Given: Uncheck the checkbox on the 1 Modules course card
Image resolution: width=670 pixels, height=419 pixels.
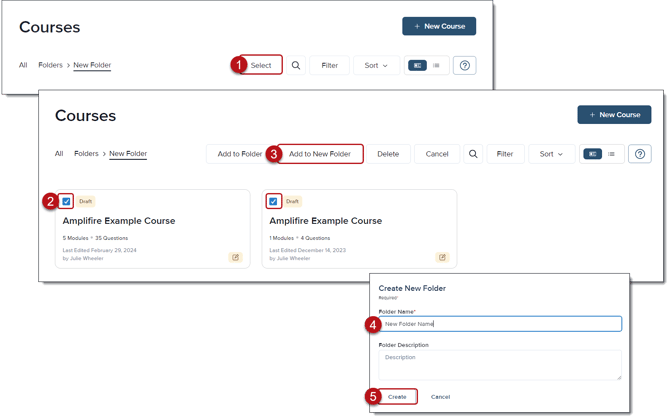Looking at the screenshot, I should tap(273, 201).
